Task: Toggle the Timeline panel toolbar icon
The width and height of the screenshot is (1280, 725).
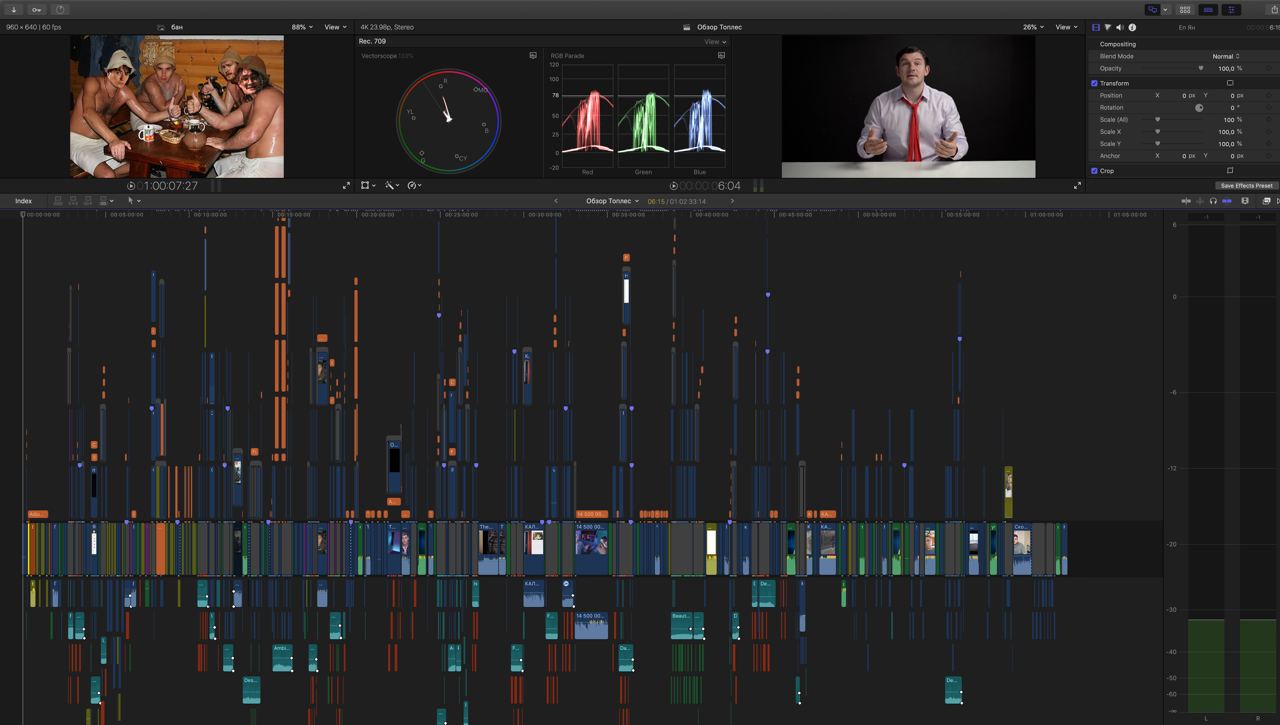Action: pos(1209,9)
